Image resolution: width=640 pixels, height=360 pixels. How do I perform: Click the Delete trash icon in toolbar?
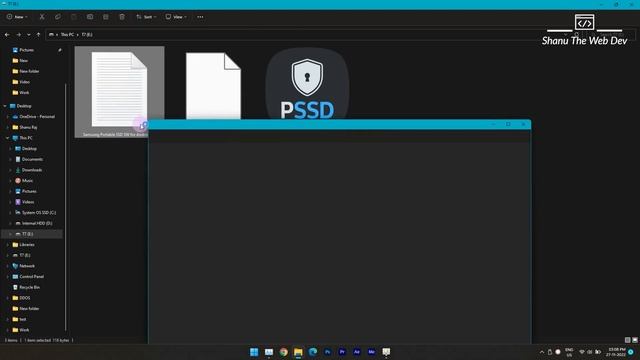click(x=122, y=17)
